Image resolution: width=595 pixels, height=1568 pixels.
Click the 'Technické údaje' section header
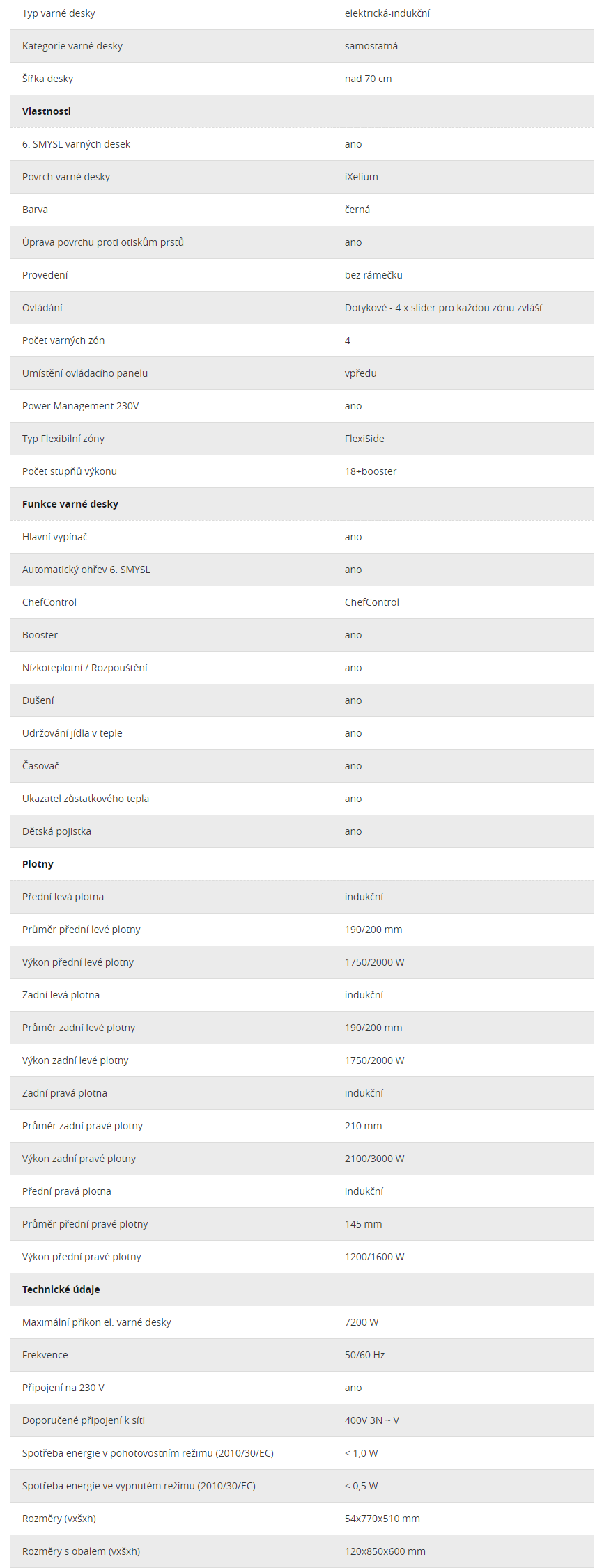(61, 1289)
